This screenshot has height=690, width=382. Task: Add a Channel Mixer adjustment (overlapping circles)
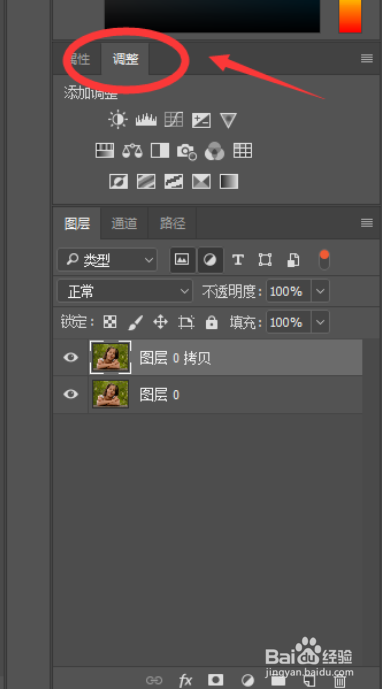coord(215,151)
